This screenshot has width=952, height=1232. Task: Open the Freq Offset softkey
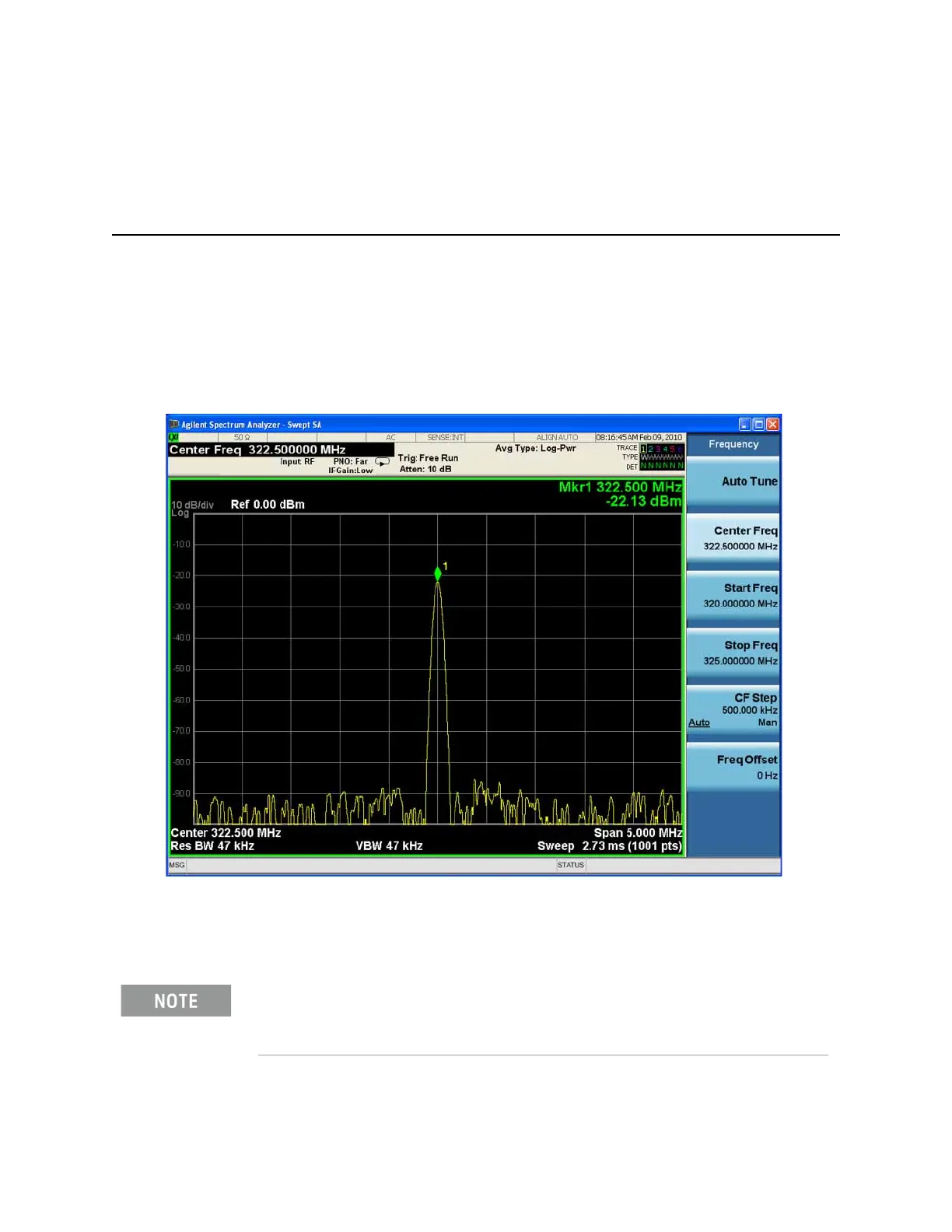tap(733, 767)
